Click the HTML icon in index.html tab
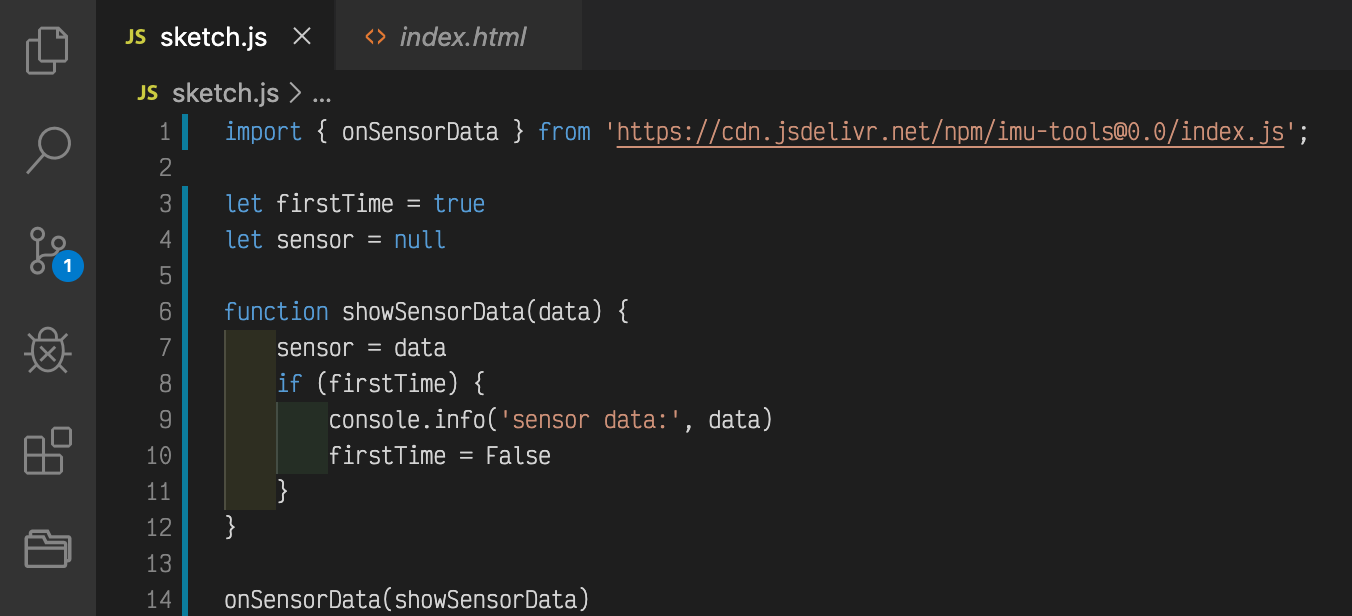Viewport: 1352px width, 616px height. tap(375, 38)
